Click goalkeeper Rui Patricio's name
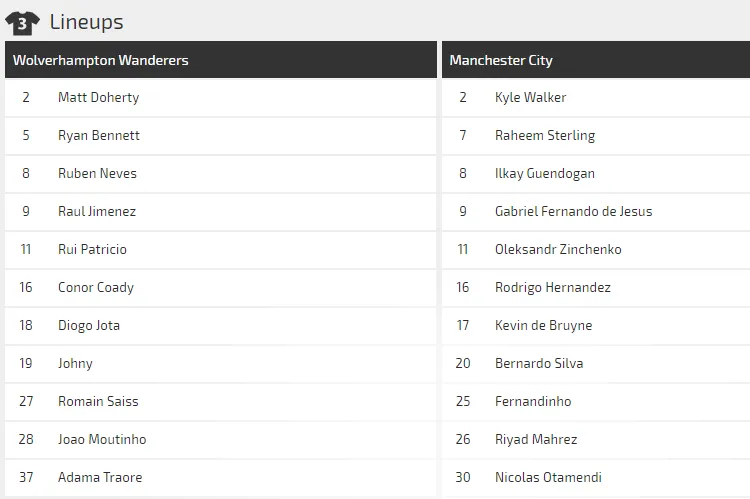 tap(92, 249)
